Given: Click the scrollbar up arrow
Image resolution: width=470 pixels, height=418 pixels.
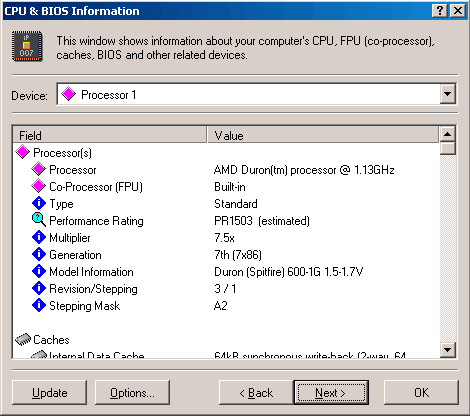Looking at the screenshot, I should [x=448, y=134].
